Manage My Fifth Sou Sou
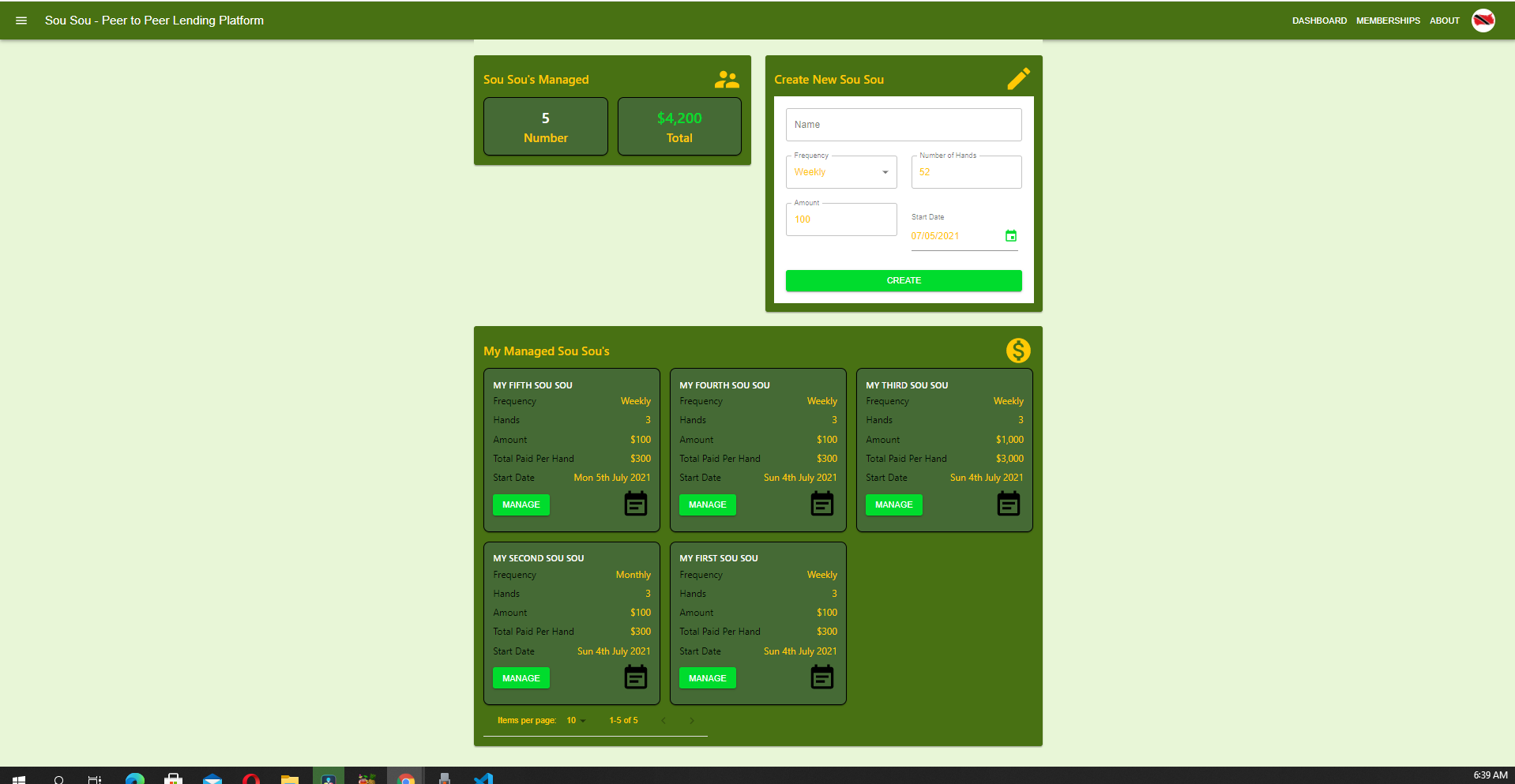Screen dimensions: 1515x784 [521, 505]
